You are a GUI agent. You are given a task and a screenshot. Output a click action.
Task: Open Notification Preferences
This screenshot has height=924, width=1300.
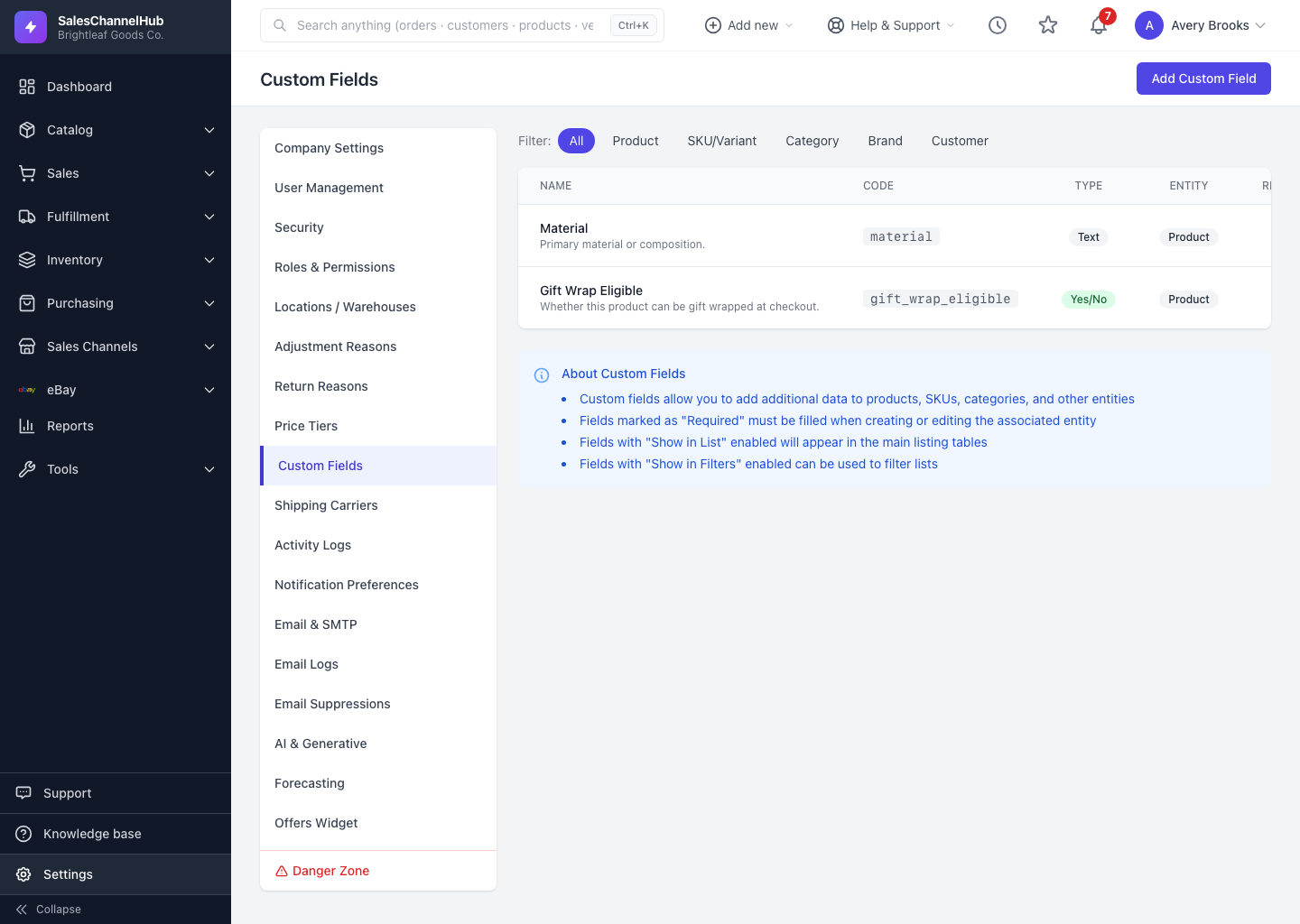[x=378, y=585]
